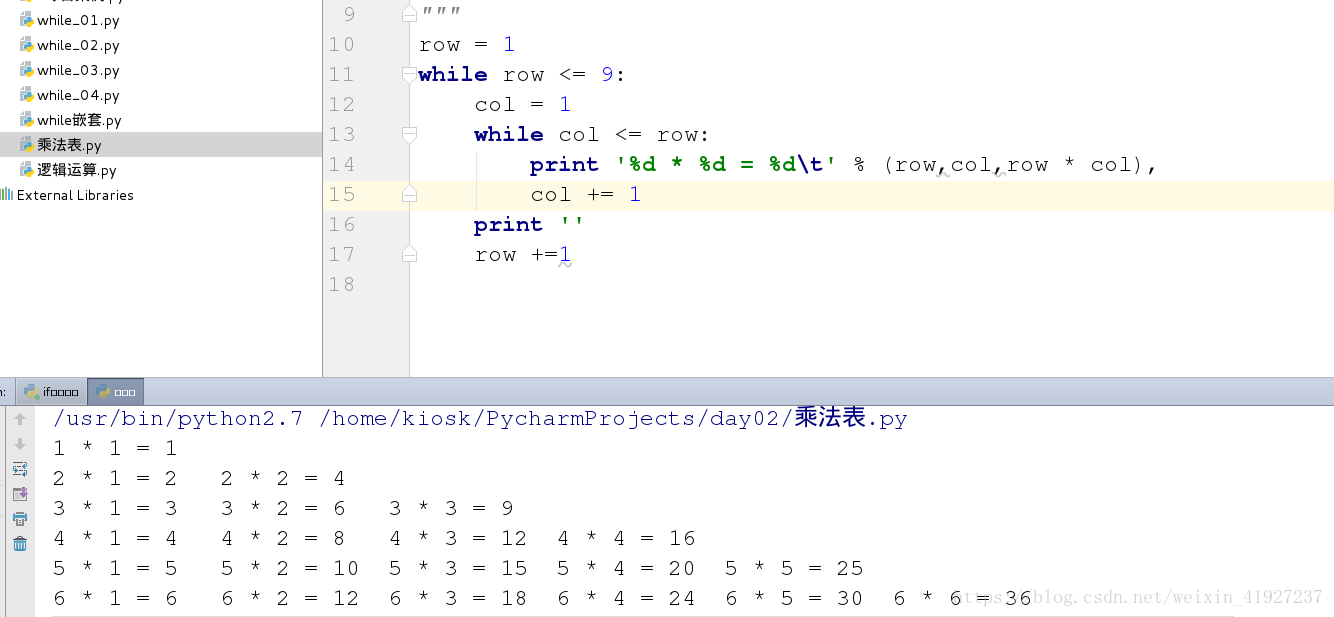Expand the folded region marker at line 15
This screenshot has width=1334, height=617.
click(x=408, y=194)
